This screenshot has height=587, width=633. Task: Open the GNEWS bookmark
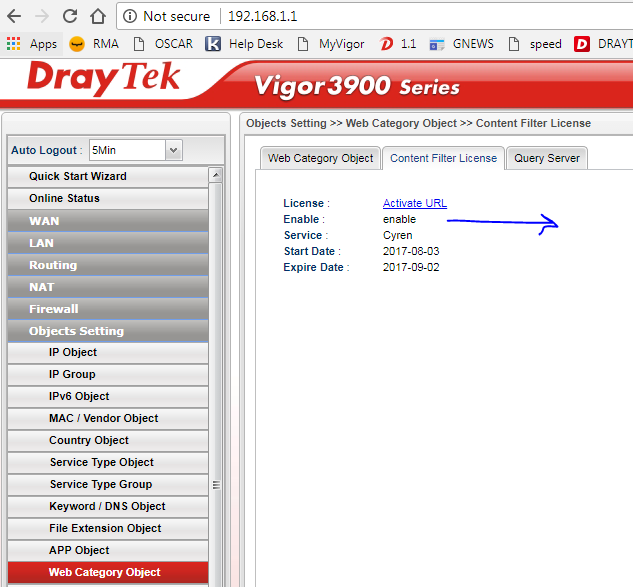[x=461, y=44]
